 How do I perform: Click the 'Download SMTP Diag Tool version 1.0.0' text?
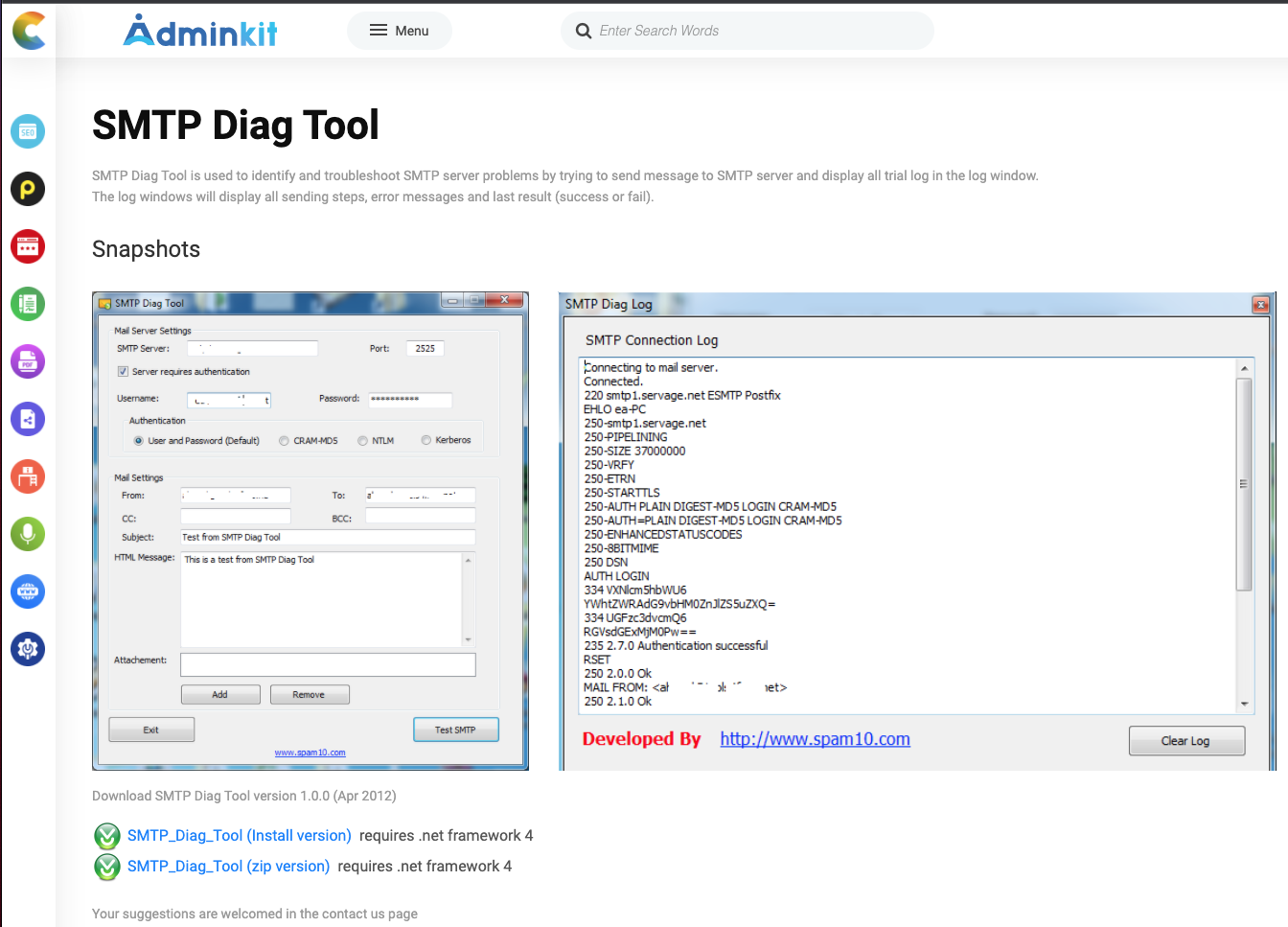click(x=244, y=796)
